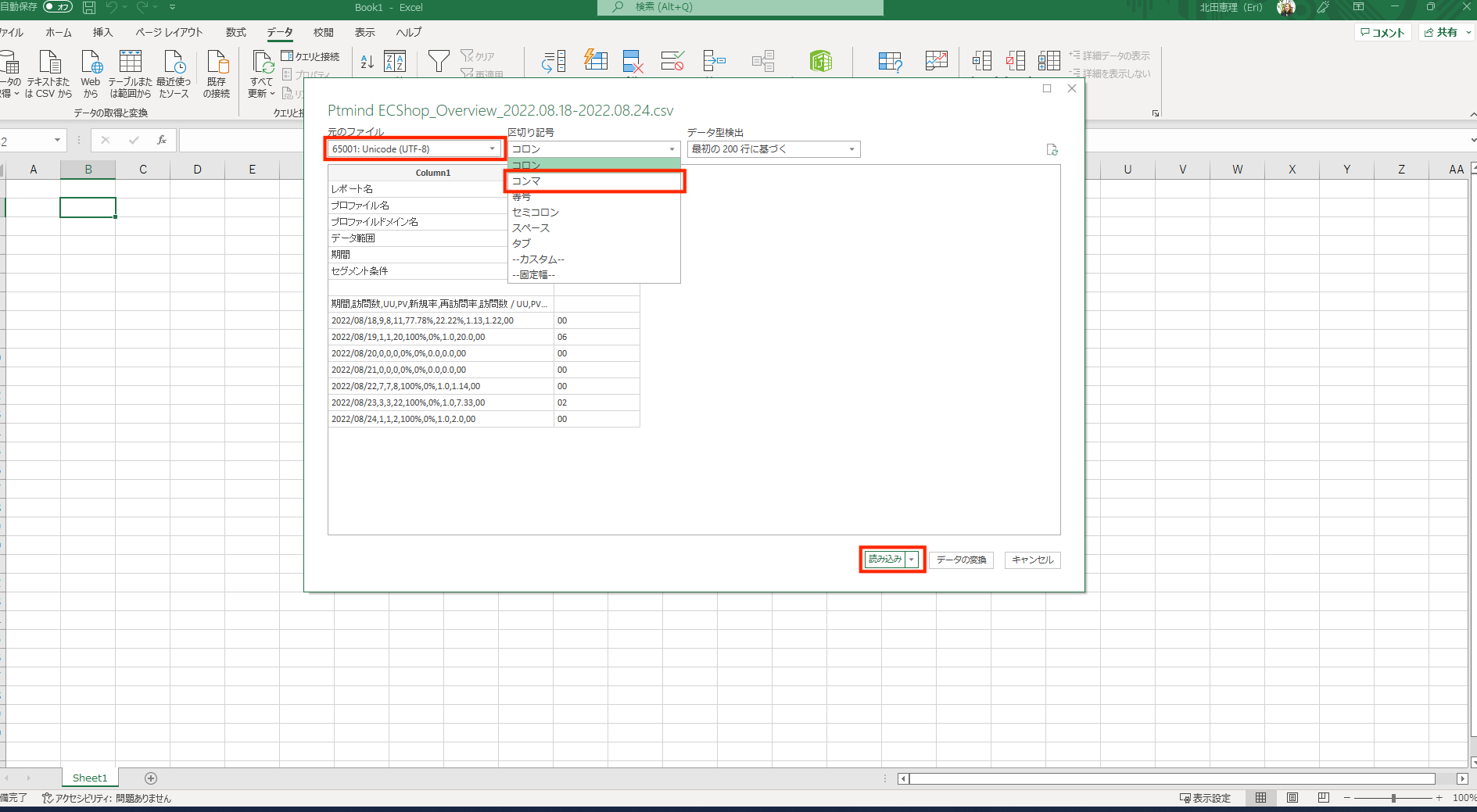Switch to Page Break Preview icon

coord(1323,798)
